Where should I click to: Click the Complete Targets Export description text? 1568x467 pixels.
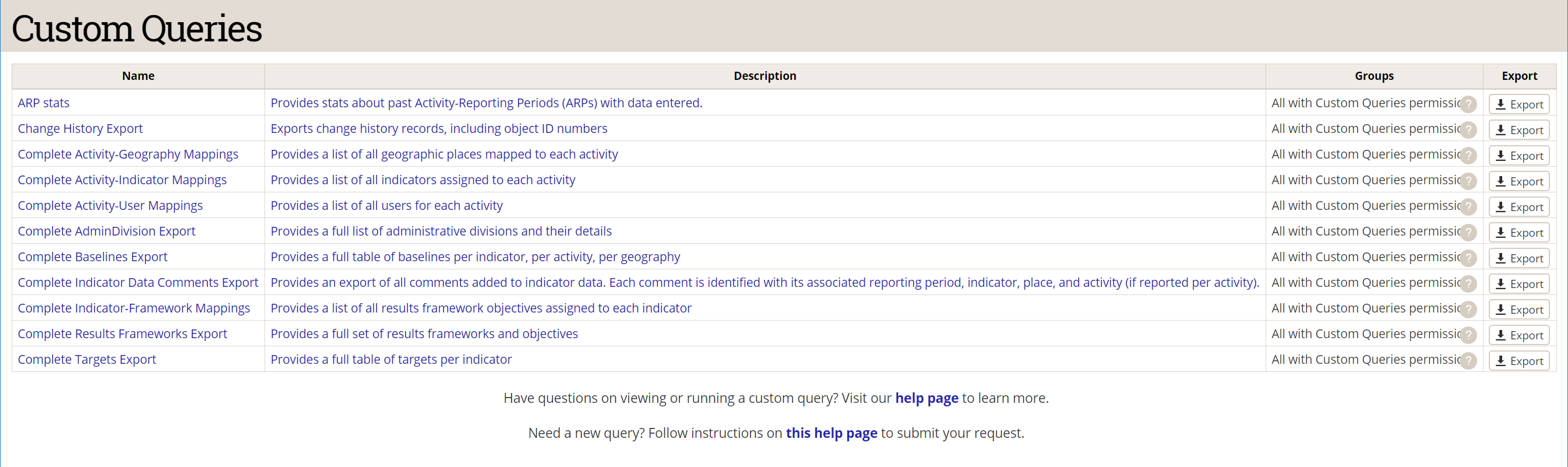391,359
